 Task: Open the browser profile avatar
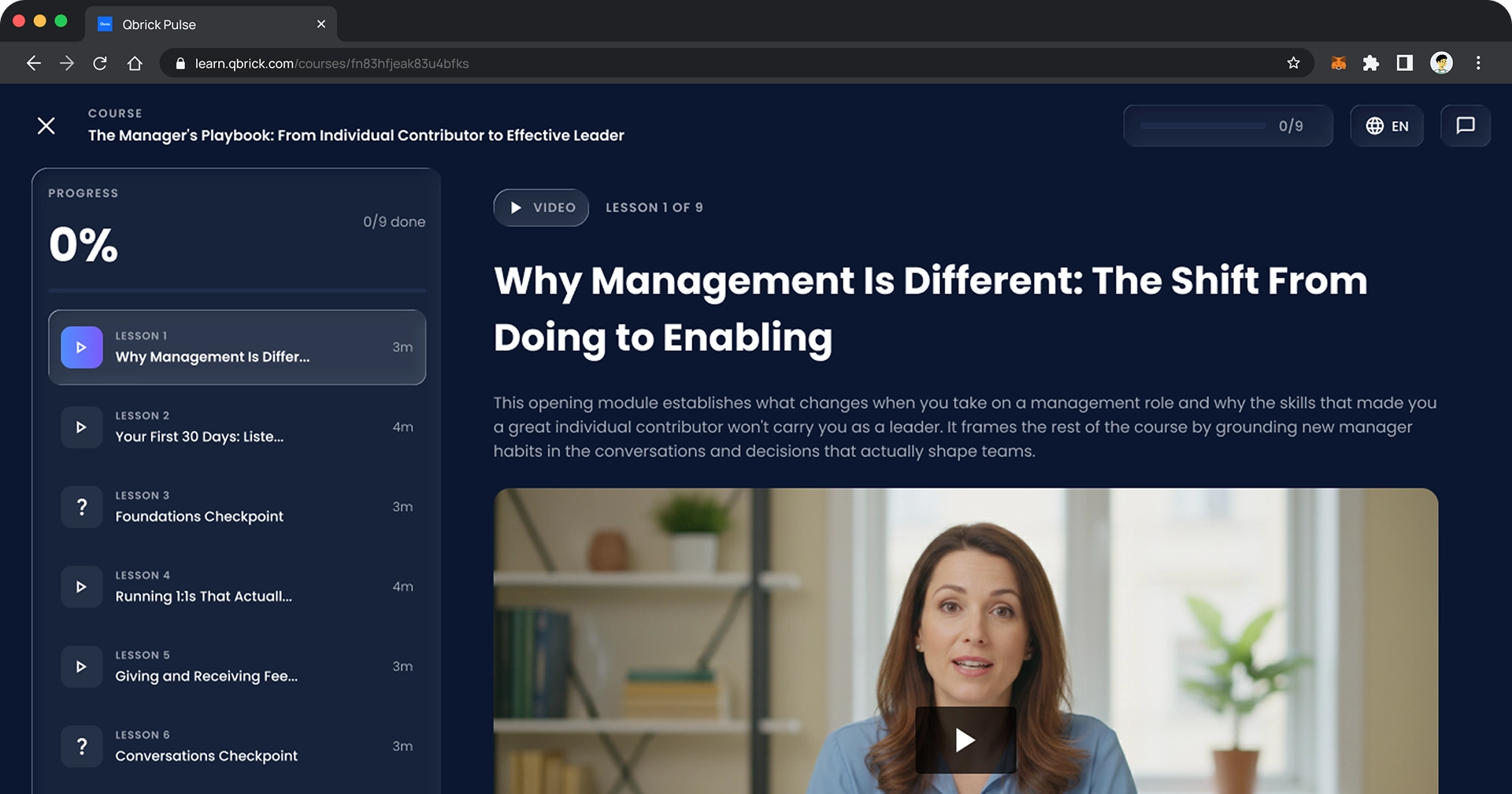click(x=1441, y=63)
